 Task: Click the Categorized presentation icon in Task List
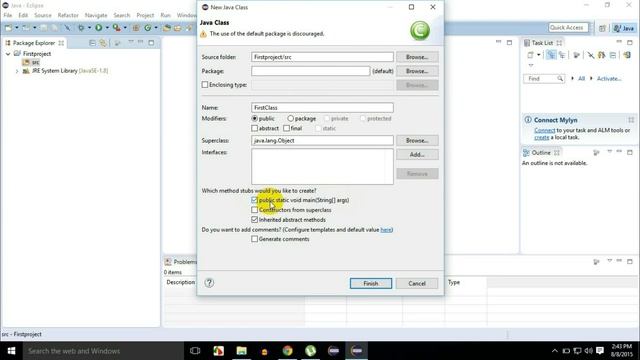click(551, 55)
